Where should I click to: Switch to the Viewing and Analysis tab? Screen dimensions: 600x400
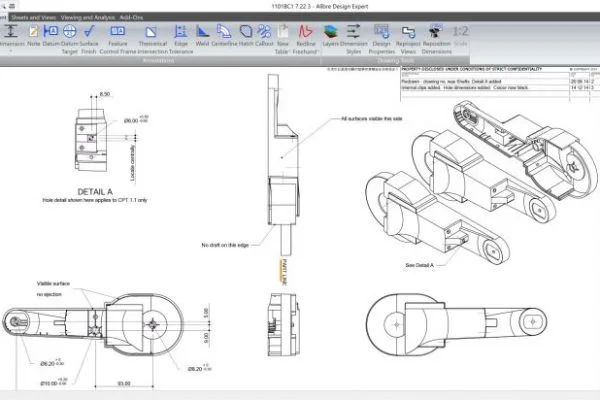88,17
